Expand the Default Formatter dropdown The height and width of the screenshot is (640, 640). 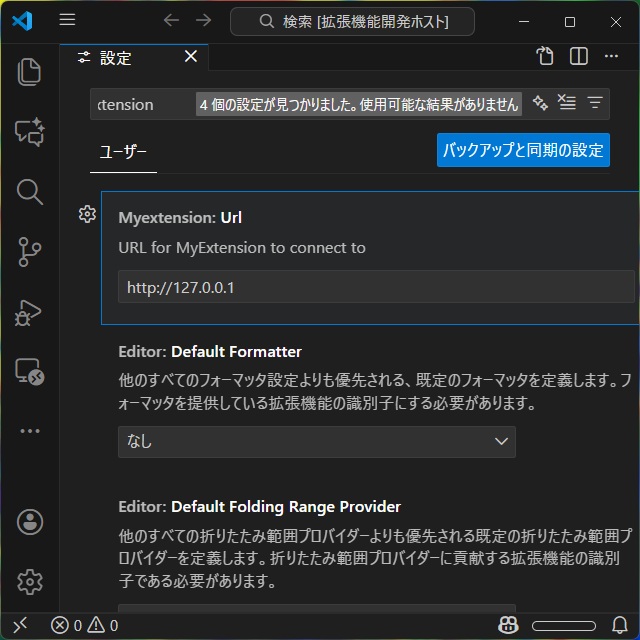pos(316,441)
